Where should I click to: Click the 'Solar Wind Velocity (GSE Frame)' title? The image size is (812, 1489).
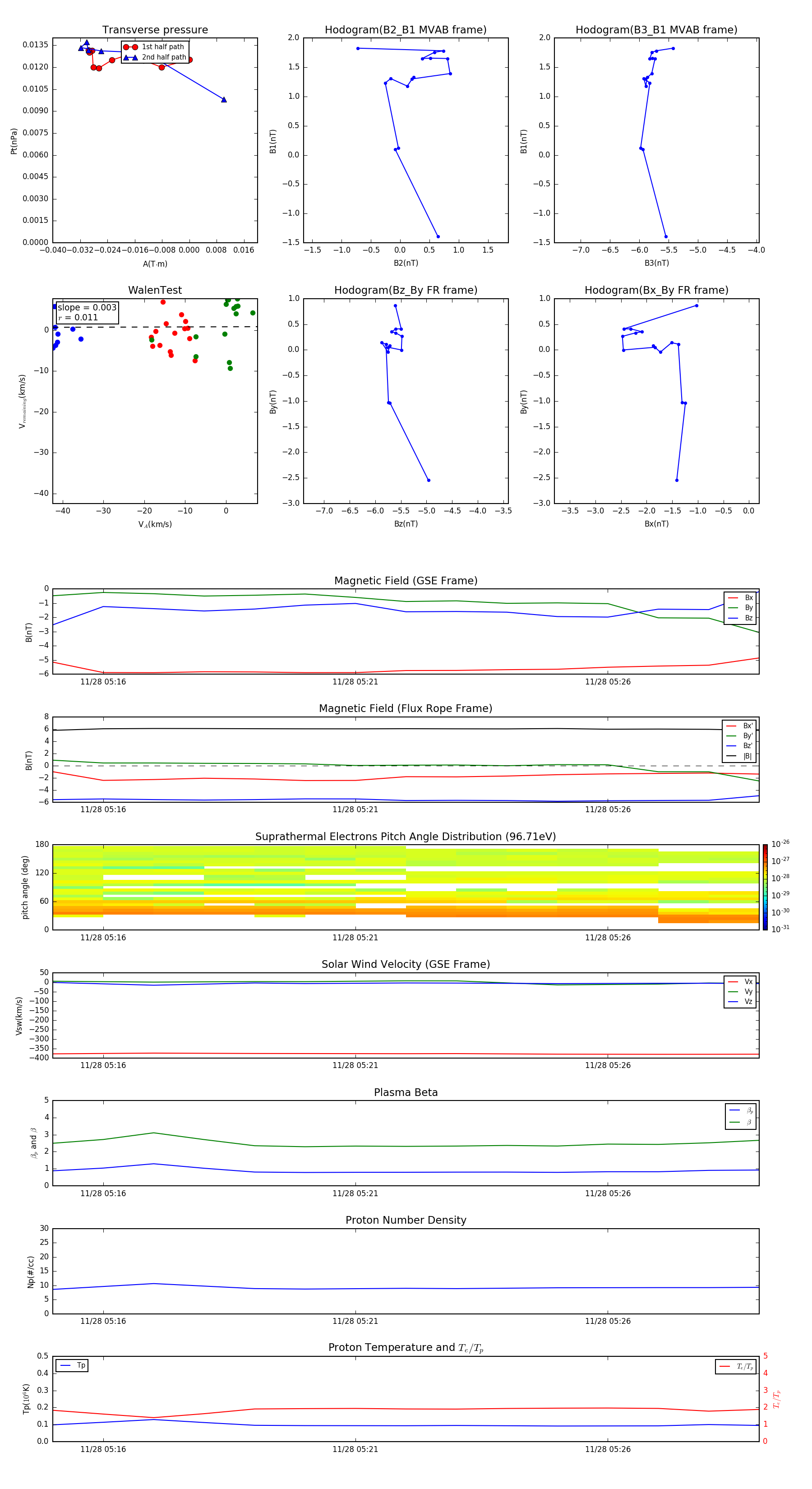pyautogui.click(x=406, y=964)
